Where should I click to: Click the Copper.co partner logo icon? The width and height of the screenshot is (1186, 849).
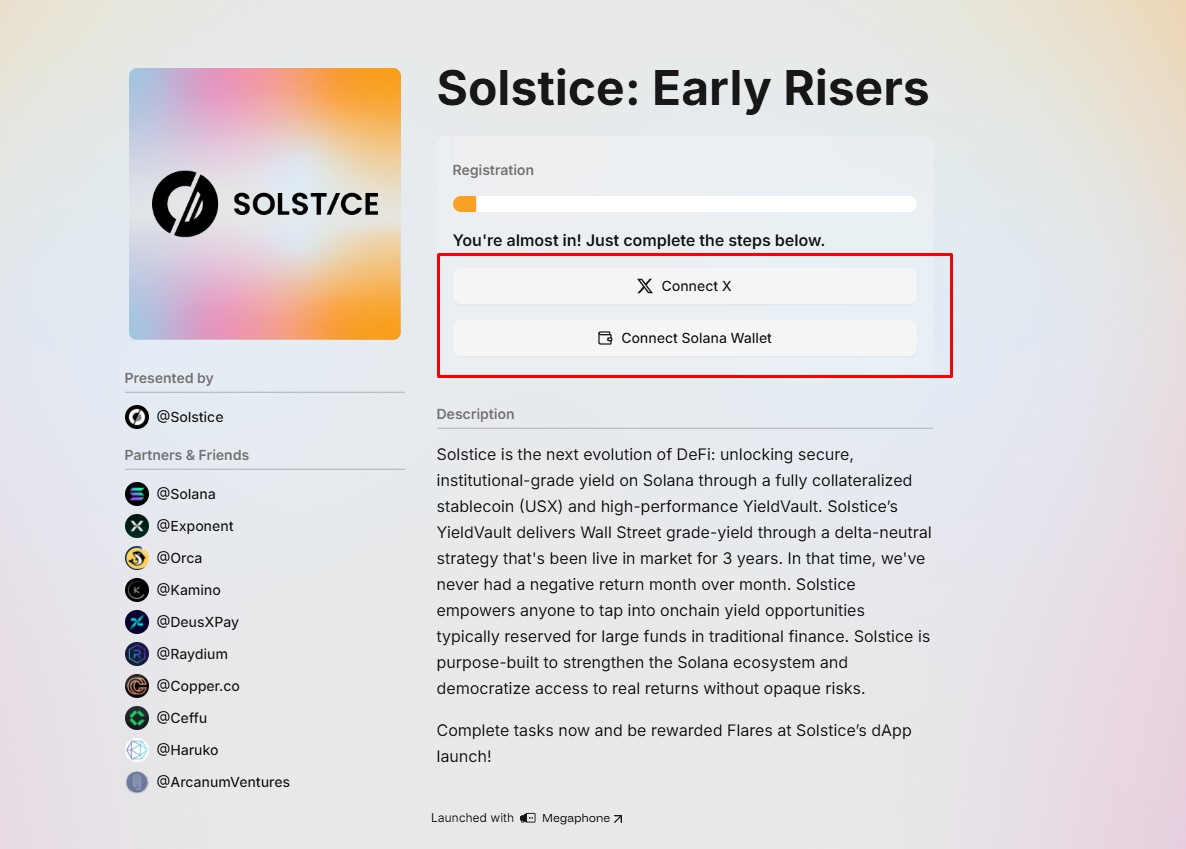(x=137, y=686)
